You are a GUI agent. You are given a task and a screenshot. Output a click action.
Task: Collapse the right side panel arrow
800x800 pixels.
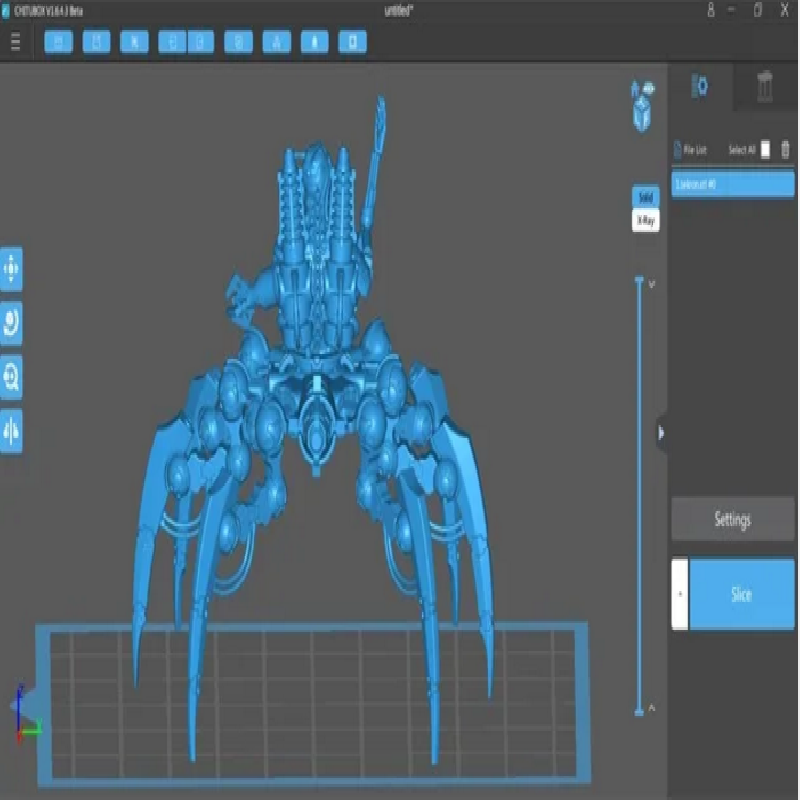pyautogui.click(x=661, y=432)
